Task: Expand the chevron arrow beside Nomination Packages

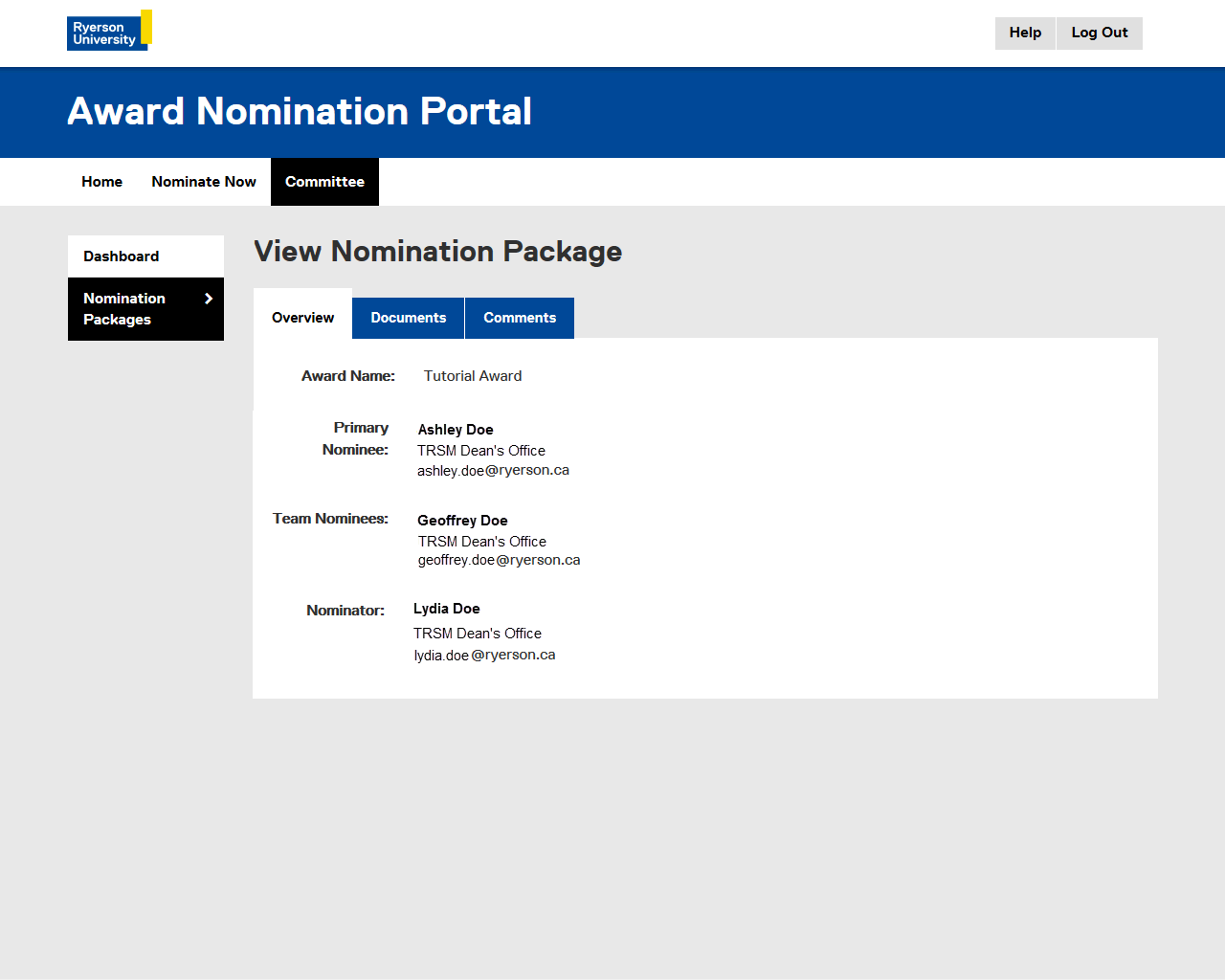Action: [209, 299]
